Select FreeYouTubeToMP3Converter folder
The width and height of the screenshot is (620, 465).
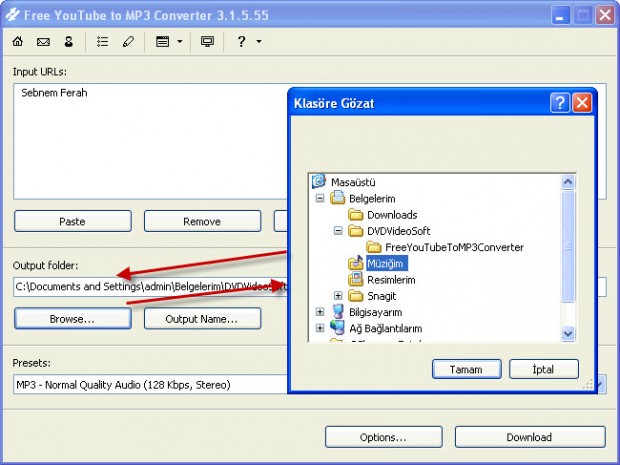coord(454,247)
